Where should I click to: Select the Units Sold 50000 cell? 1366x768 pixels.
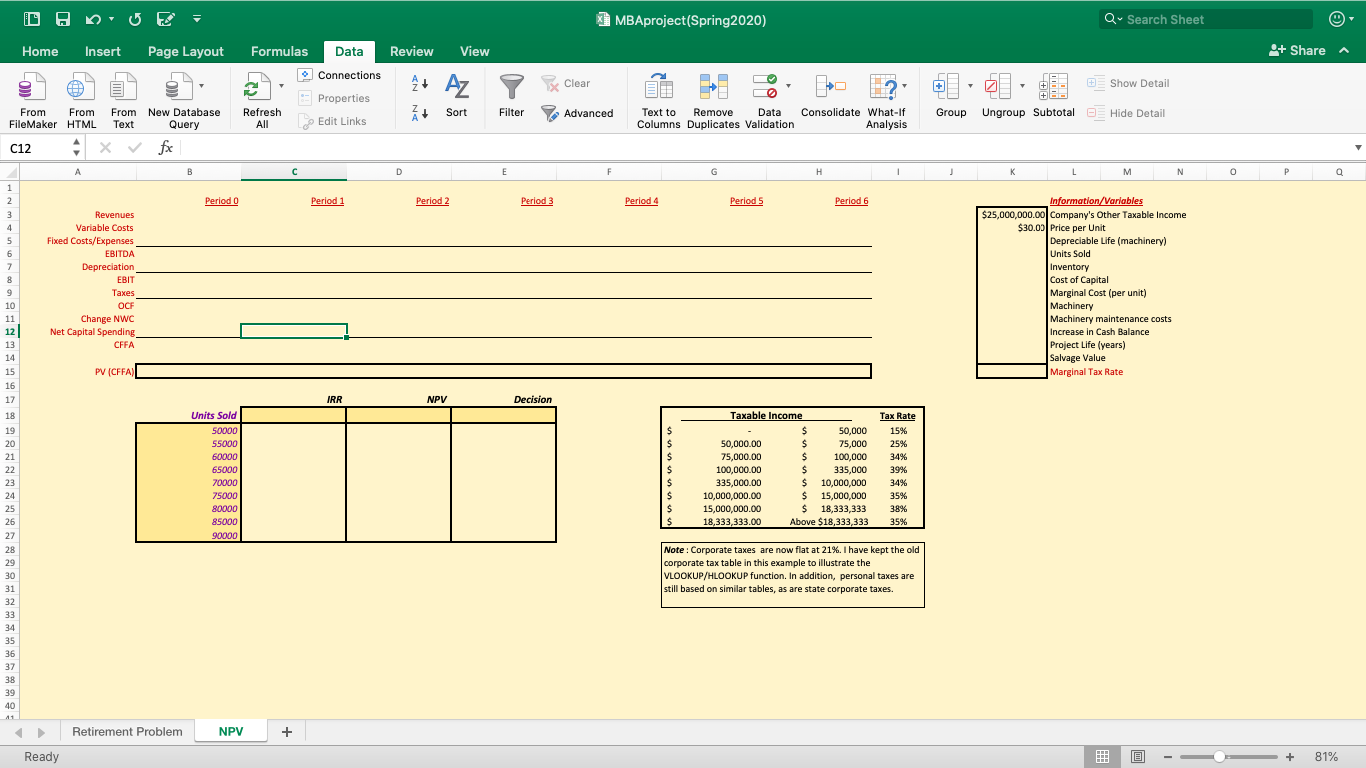pos(188,430)
